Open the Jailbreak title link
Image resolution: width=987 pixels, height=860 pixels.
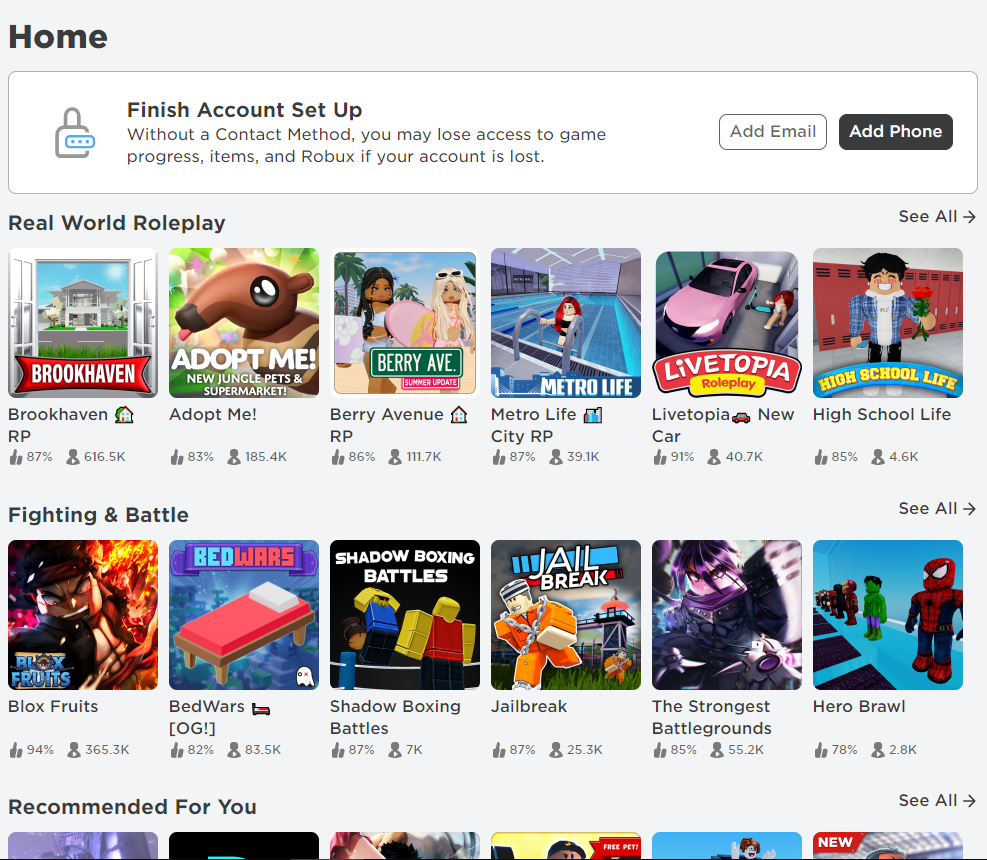coord(529,706)
